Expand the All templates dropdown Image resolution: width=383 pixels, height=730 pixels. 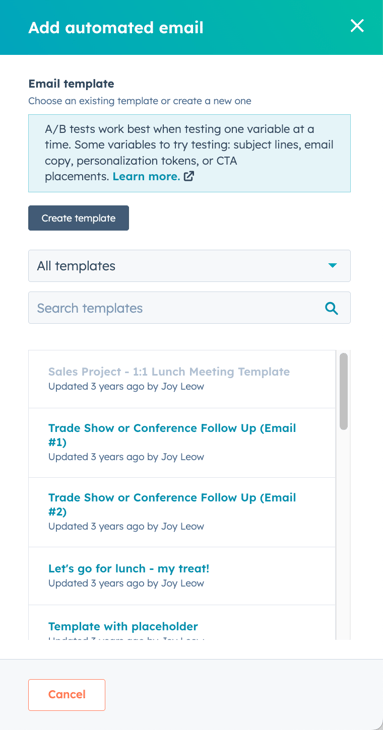point(189,266)
